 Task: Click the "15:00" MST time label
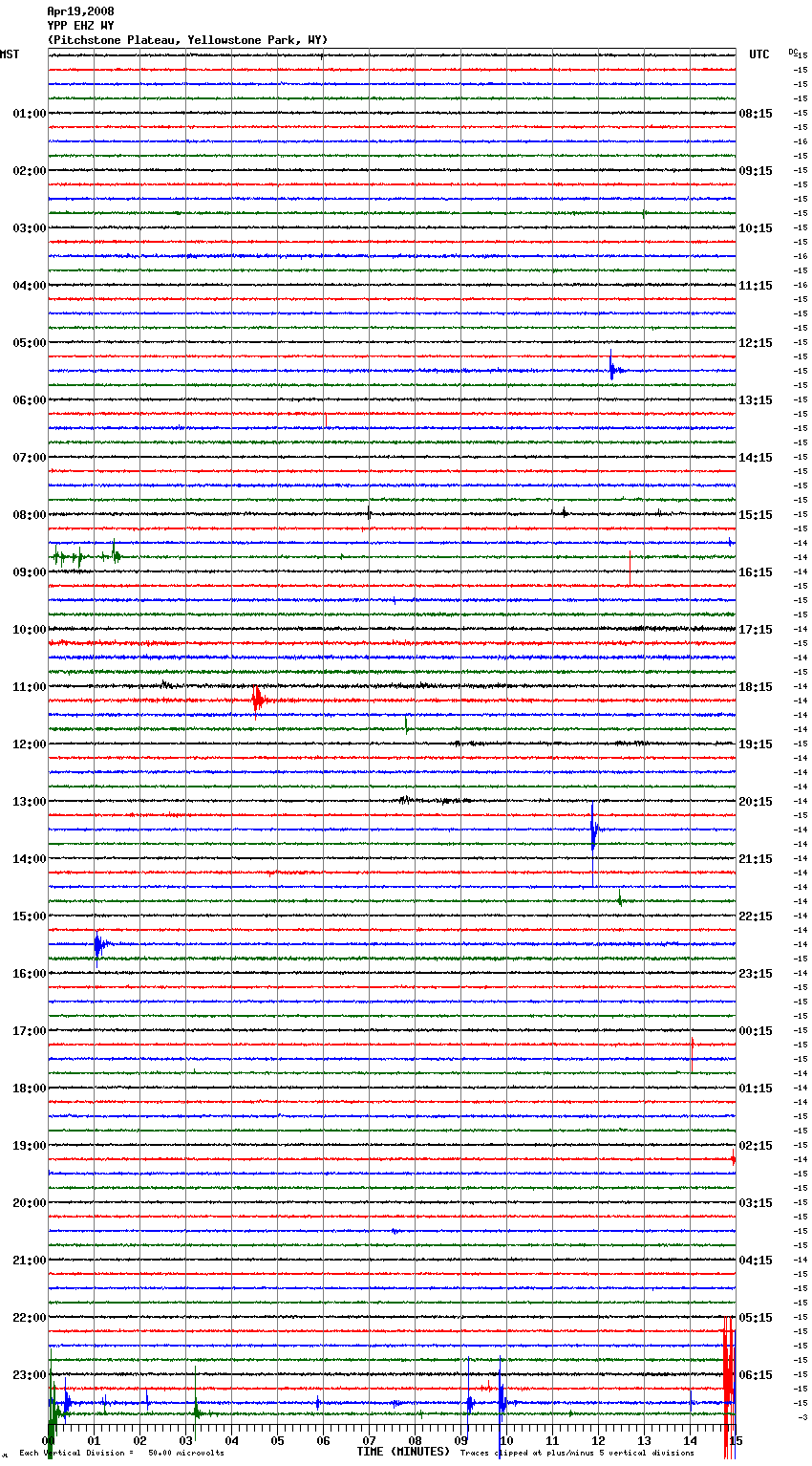click(x=30, y=916)
